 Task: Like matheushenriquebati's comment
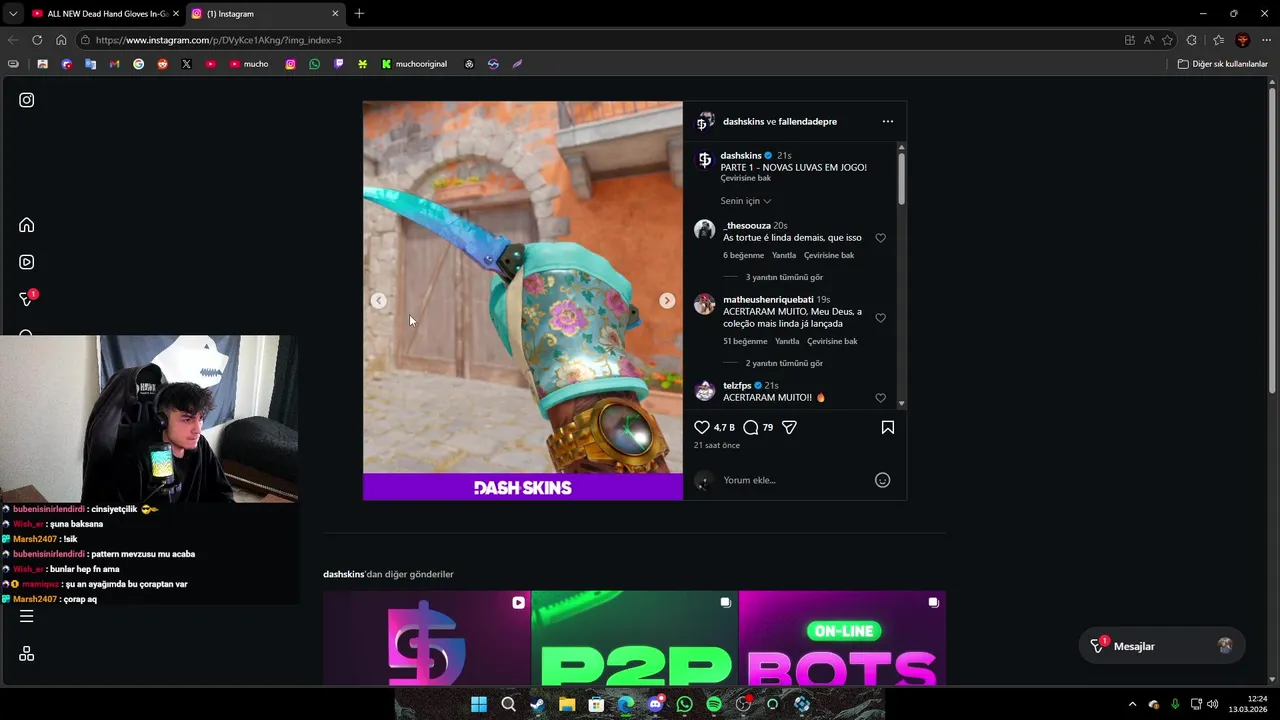[880, 318]
